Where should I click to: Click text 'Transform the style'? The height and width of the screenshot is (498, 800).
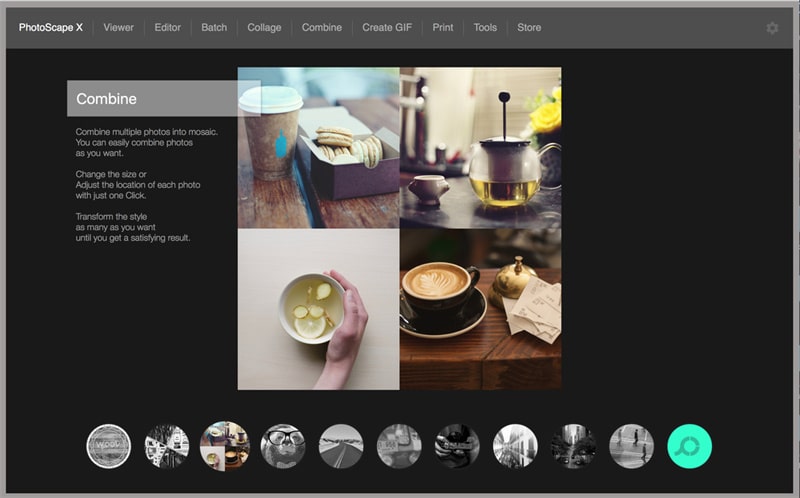111,216
